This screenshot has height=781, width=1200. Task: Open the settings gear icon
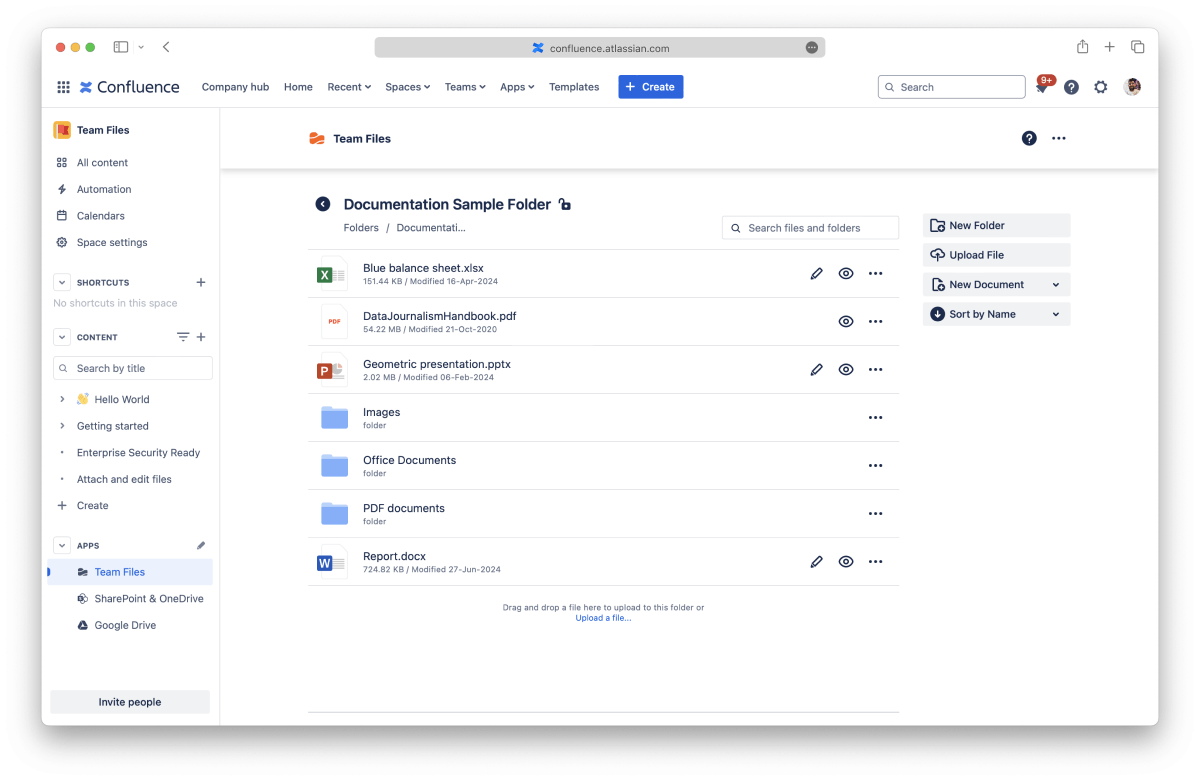[1101, 87]
